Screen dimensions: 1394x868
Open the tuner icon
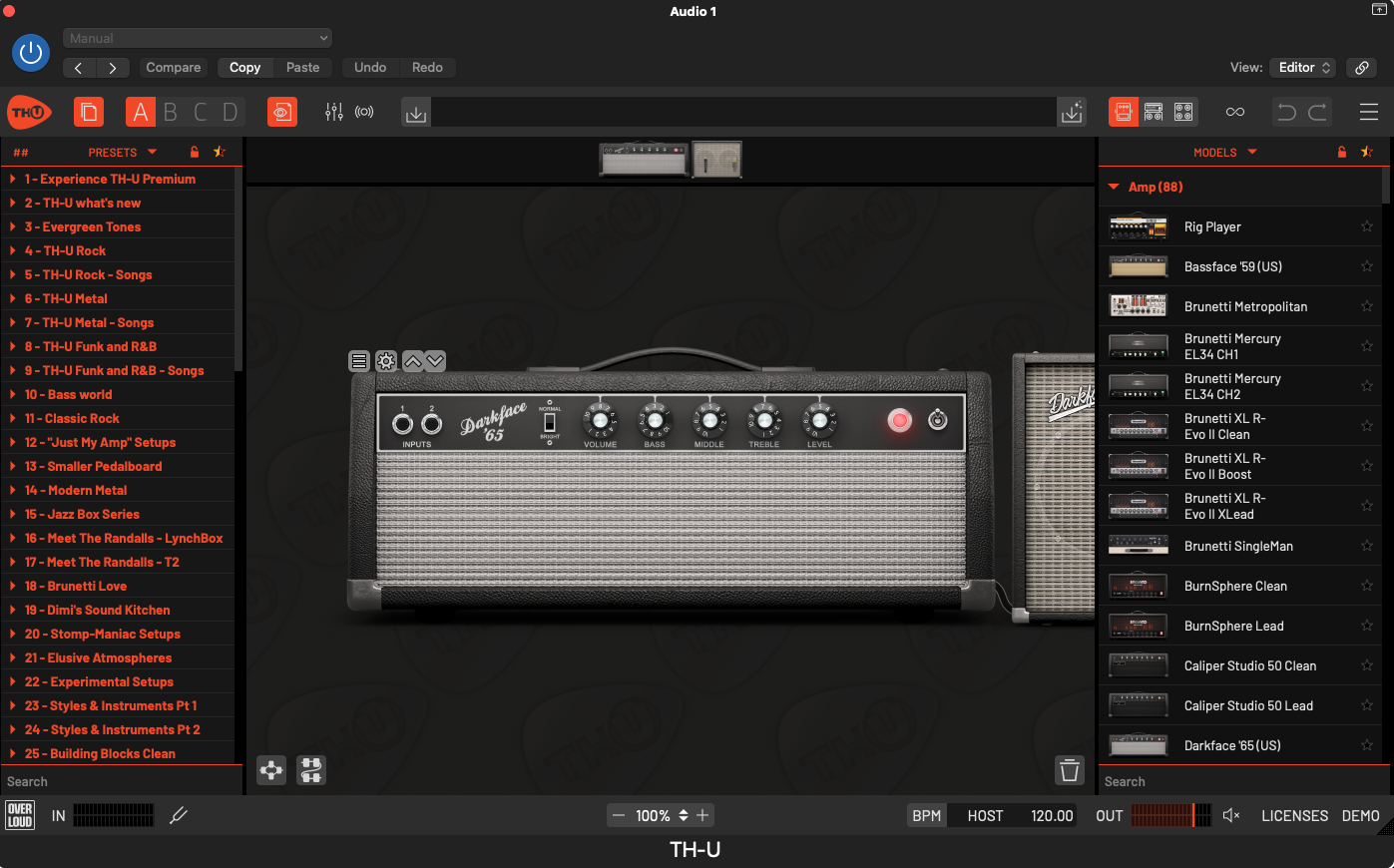point(364,112)
